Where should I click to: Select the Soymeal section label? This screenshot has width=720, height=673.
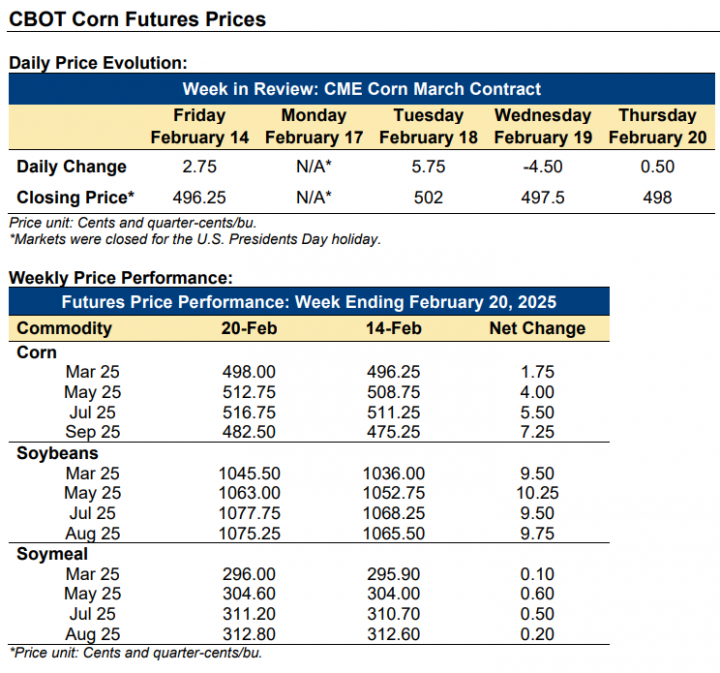click(x=52, y=554)
